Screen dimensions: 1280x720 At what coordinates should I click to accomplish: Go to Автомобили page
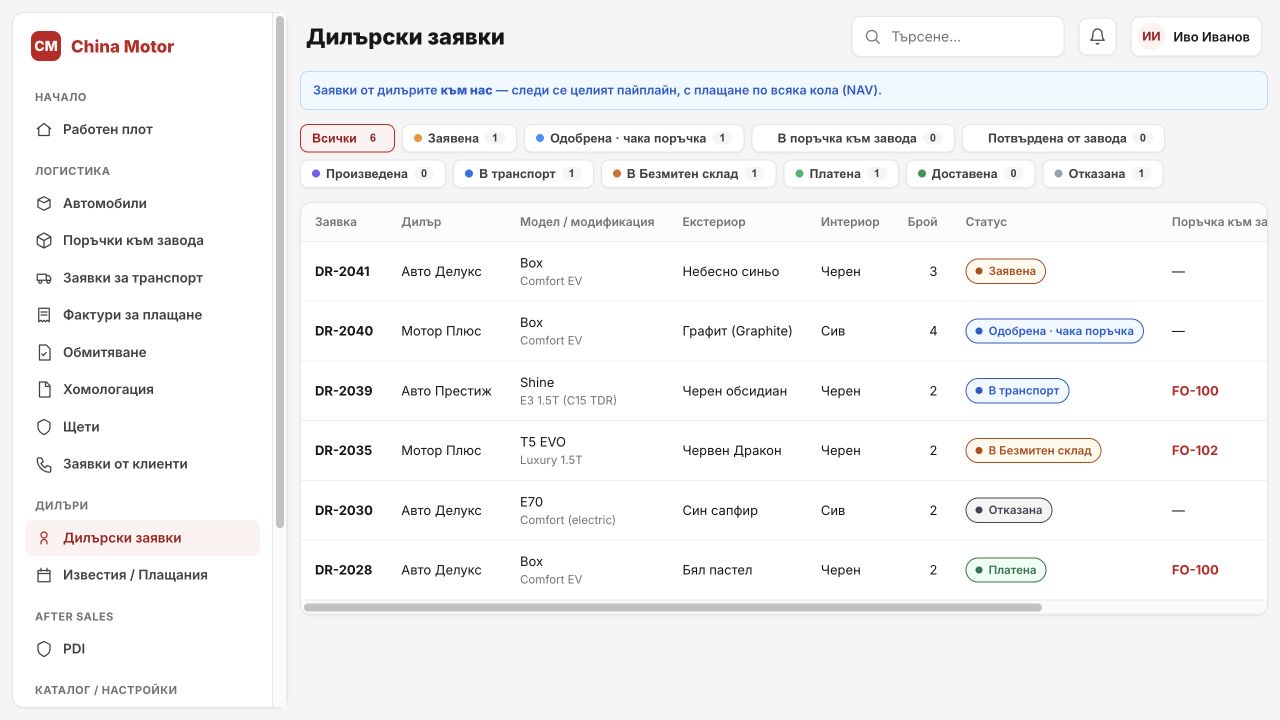pyautogui.click(x=142, y=203)
